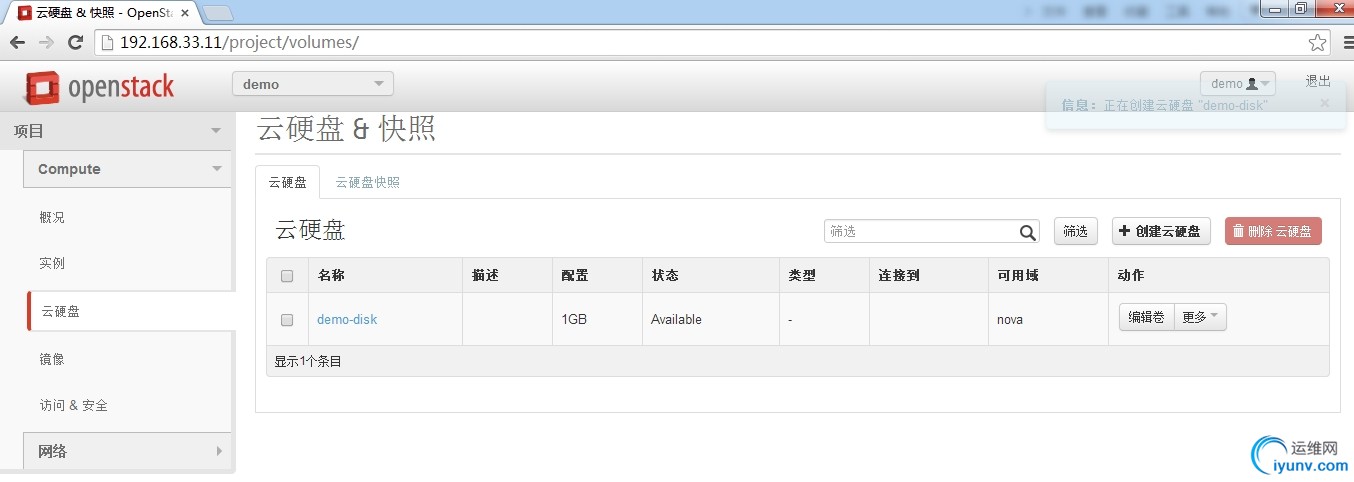Open the demo project dropdown
Screen dimensions: 1354x482
(313, 84)
